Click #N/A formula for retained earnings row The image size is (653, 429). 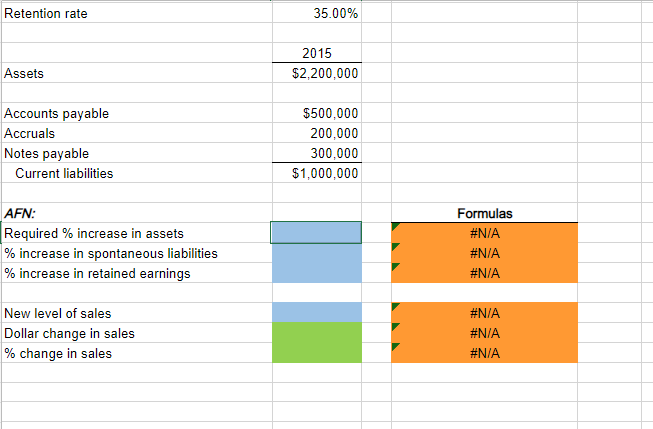click(x=484, y=273)
